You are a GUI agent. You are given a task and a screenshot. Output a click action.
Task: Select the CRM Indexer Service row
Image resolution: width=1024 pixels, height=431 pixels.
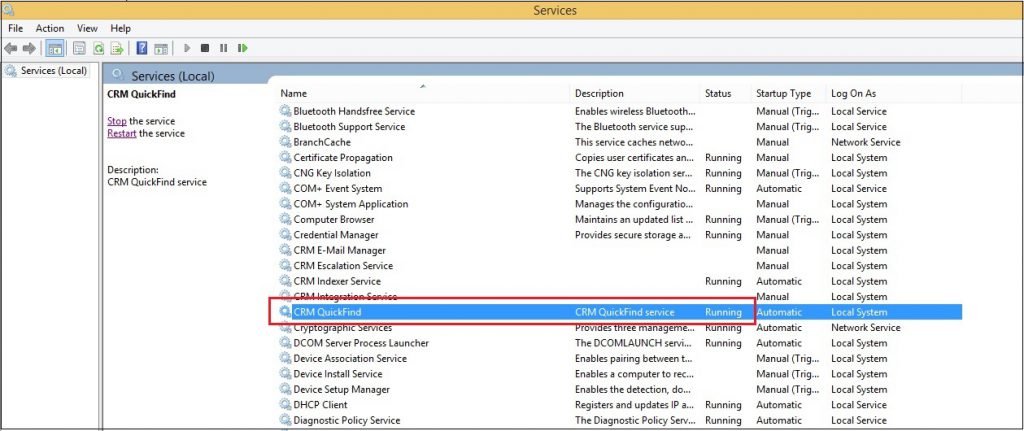337,282
